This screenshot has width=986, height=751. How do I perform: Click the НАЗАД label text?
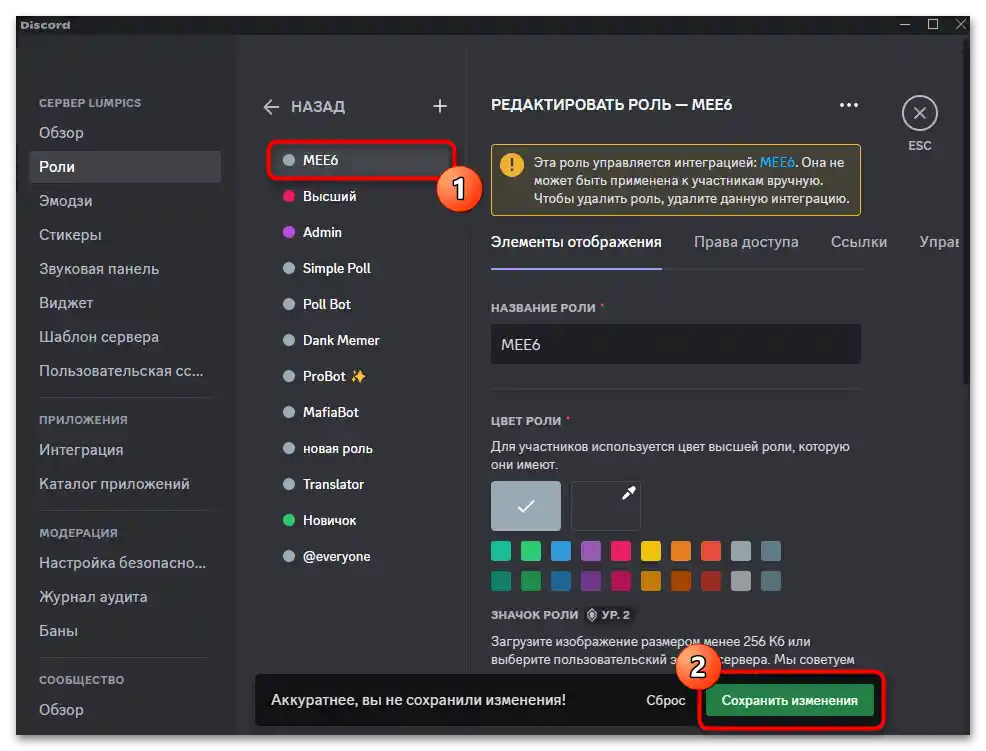(318, 107)
